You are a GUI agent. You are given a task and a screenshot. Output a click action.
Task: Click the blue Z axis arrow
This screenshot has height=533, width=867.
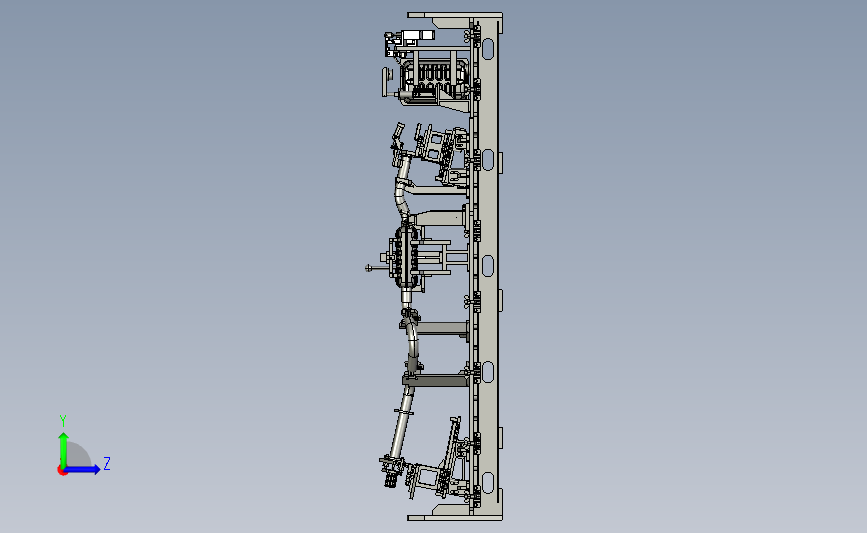(83, 469)
